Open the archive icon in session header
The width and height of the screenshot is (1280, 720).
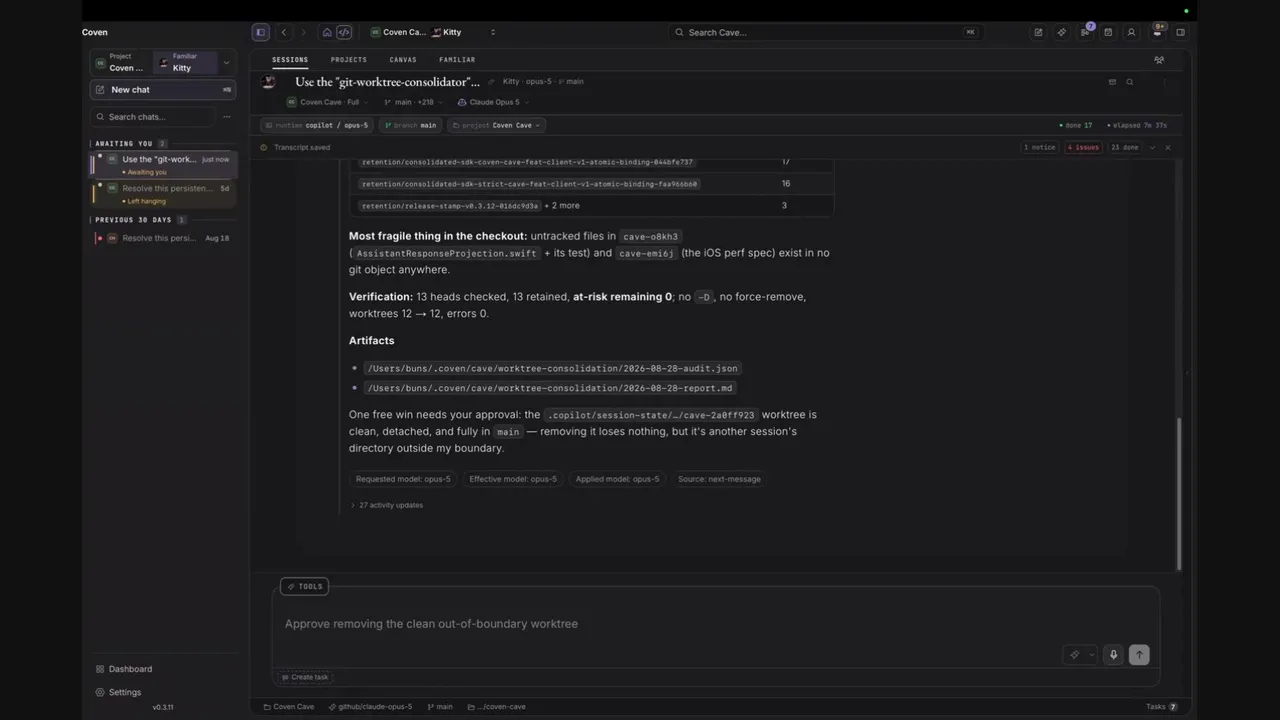click(x=1112, y=82)
